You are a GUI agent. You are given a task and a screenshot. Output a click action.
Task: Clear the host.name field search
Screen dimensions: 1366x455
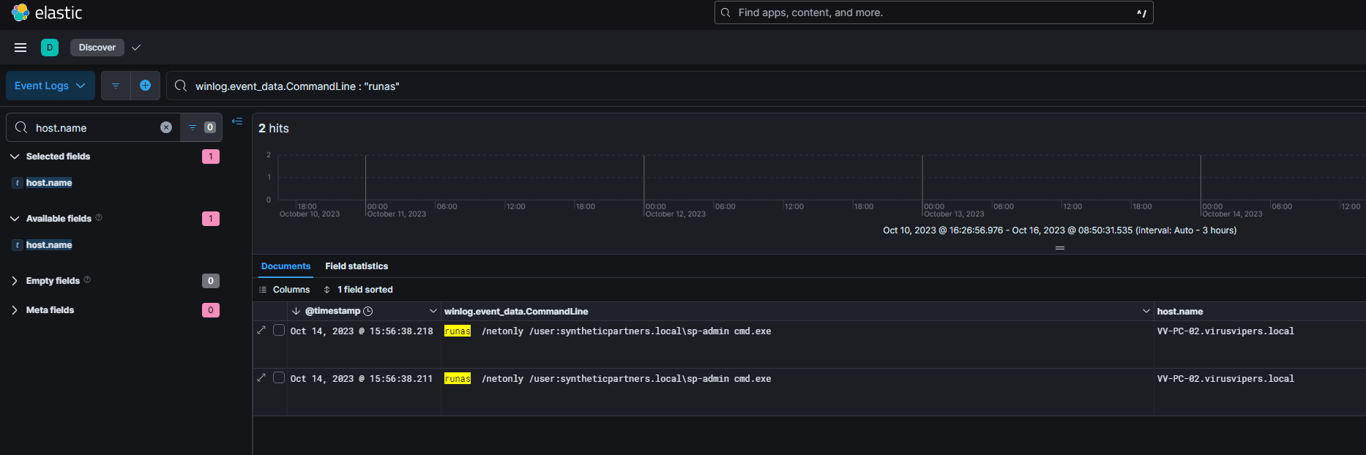coord(166,127)
